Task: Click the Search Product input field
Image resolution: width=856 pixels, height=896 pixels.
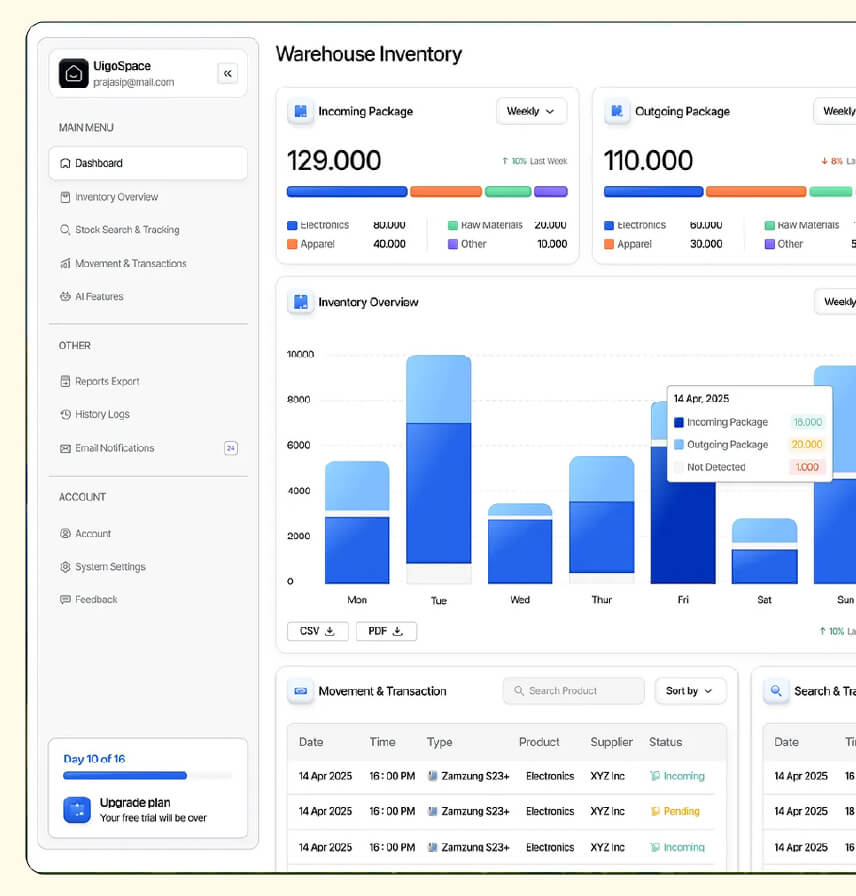Action: coord(573,691)
